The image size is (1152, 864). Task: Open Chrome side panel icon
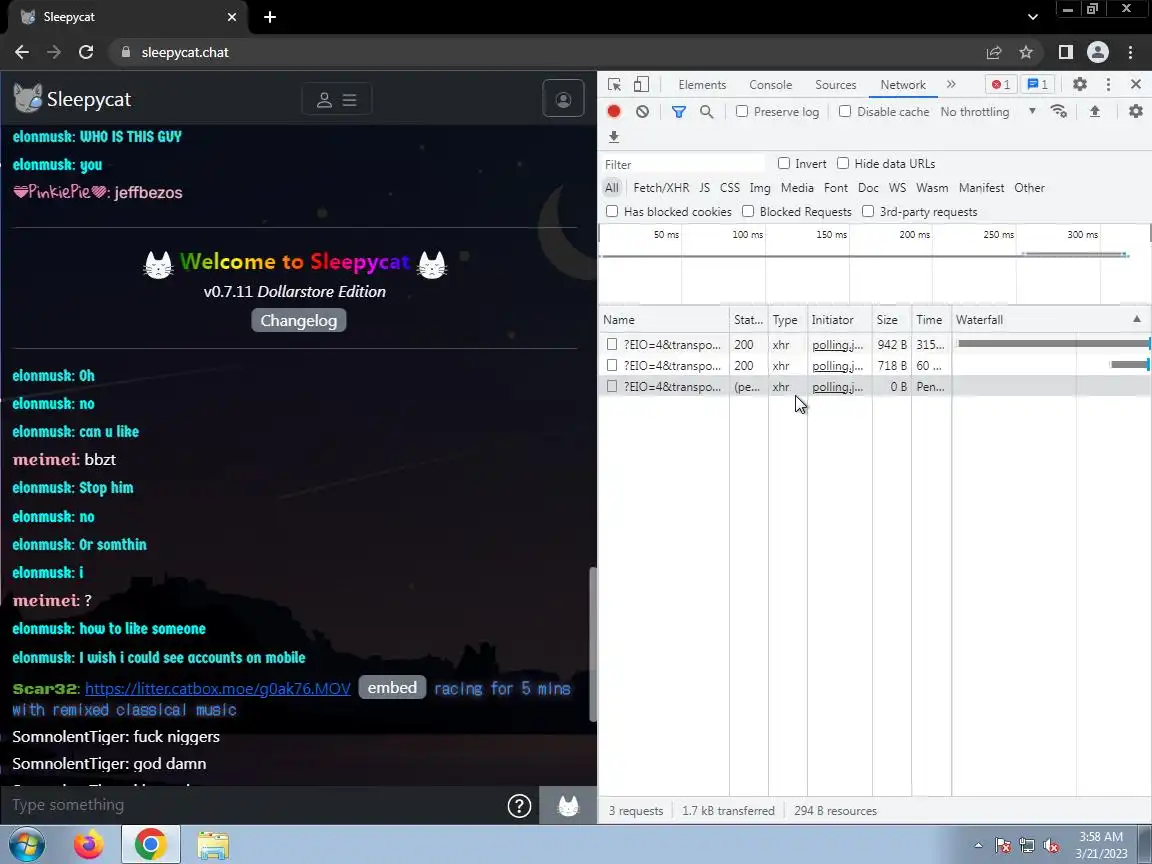pyautogui.click(x=1065, y=52)
